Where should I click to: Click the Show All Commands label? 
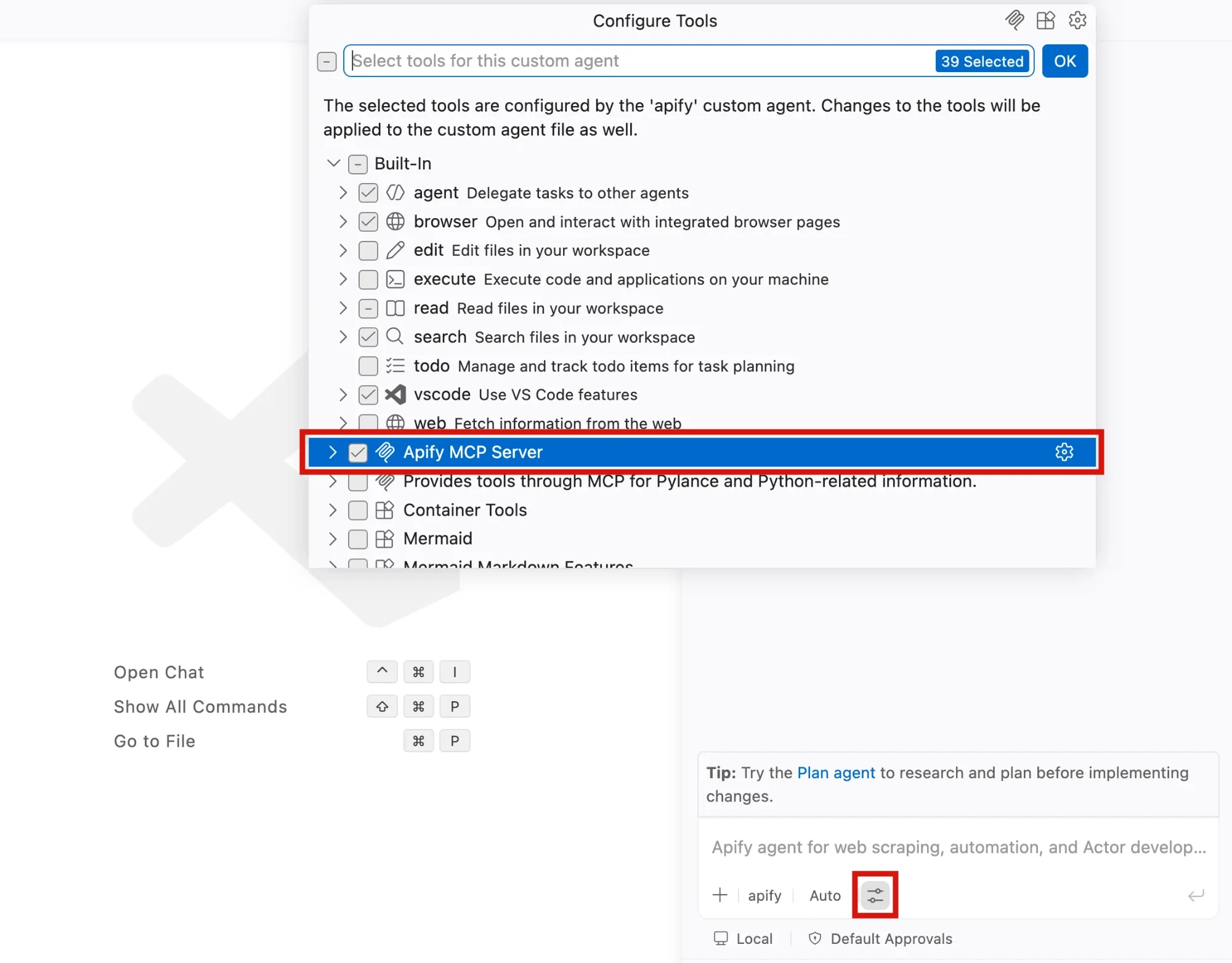pos(200,707)
